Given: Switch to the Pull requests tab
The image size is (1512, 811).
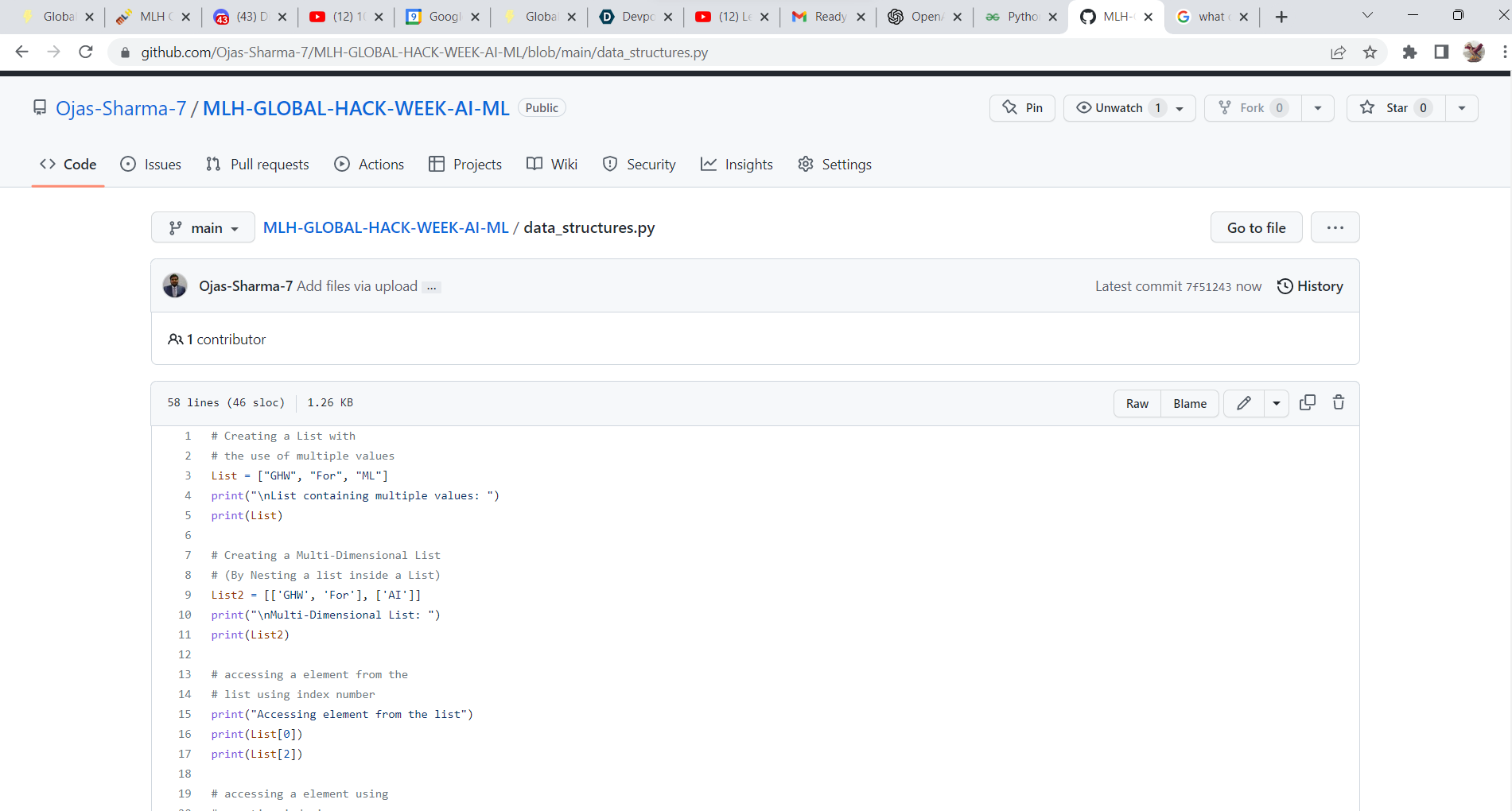Looking at the screenshot, I should 257,165.
